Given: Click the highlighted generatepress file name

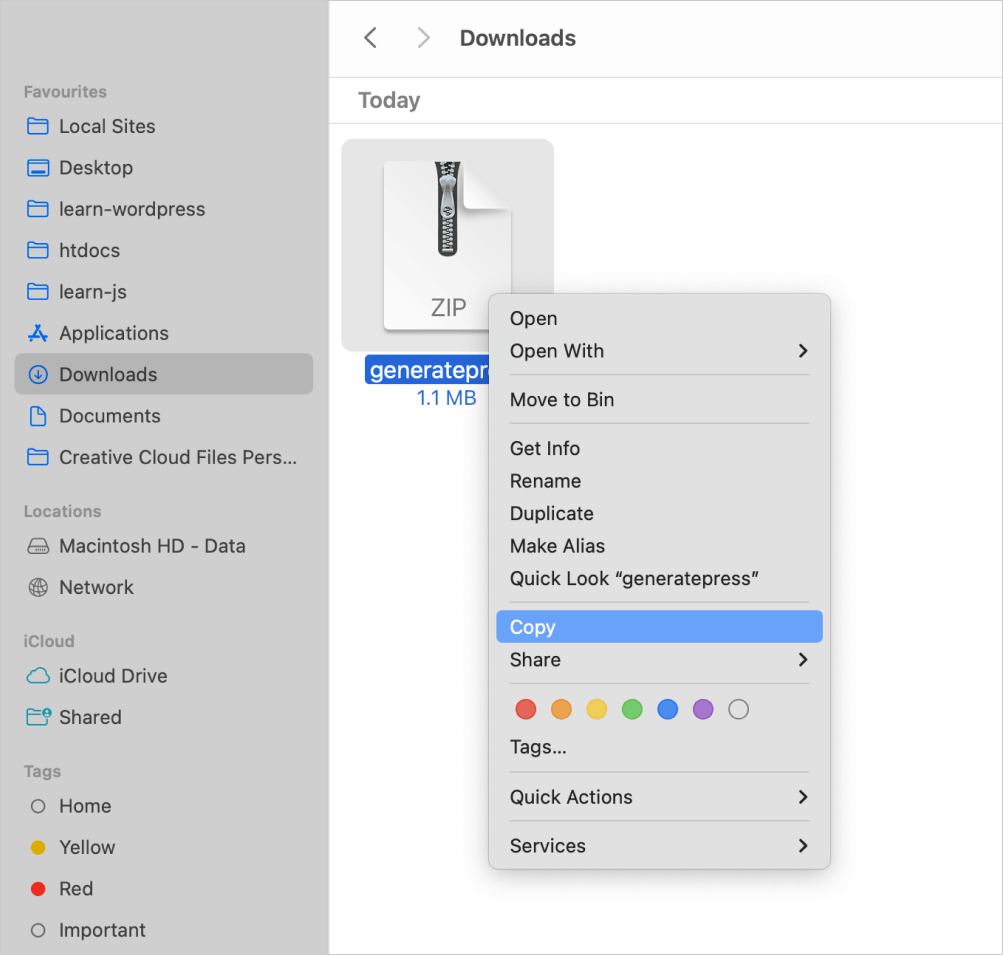Looking at the screenshot, I should 427,370.
